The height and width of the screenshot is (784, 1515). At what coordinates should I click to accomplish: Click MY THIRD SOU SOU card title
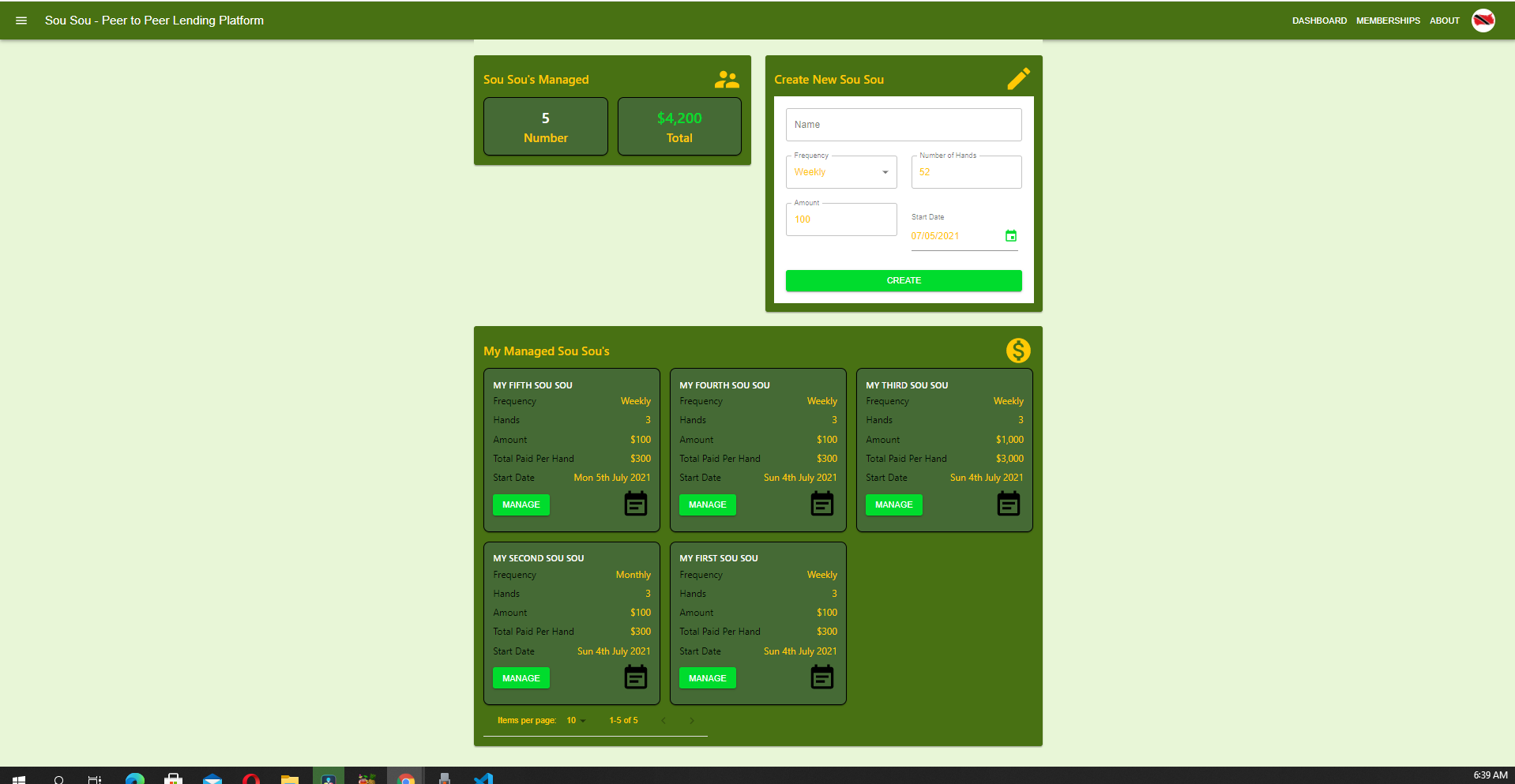(907, 385)
